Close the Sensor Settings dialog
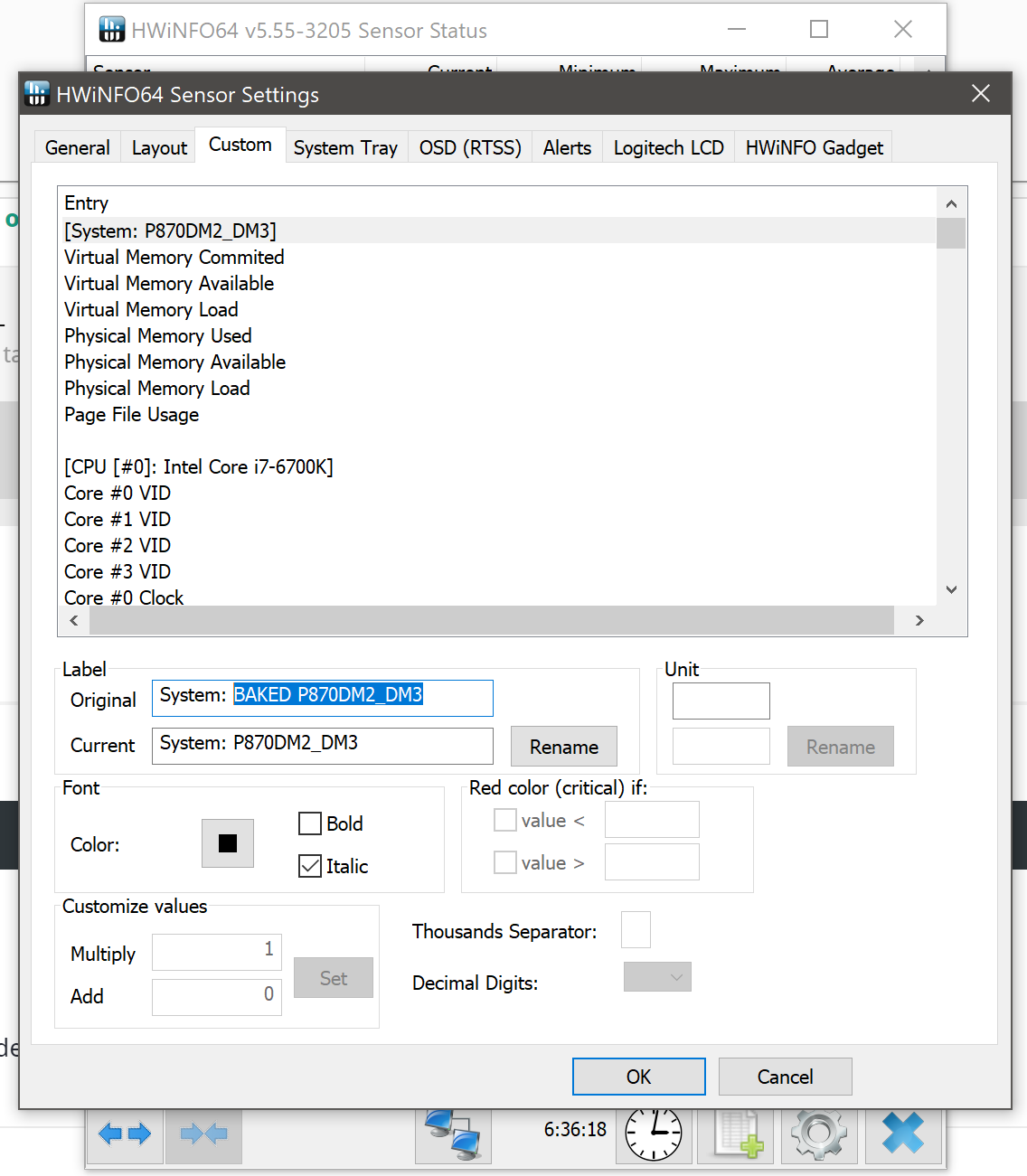Image resolution: width=1027 pixels, height=1176 pixels. 981,93
